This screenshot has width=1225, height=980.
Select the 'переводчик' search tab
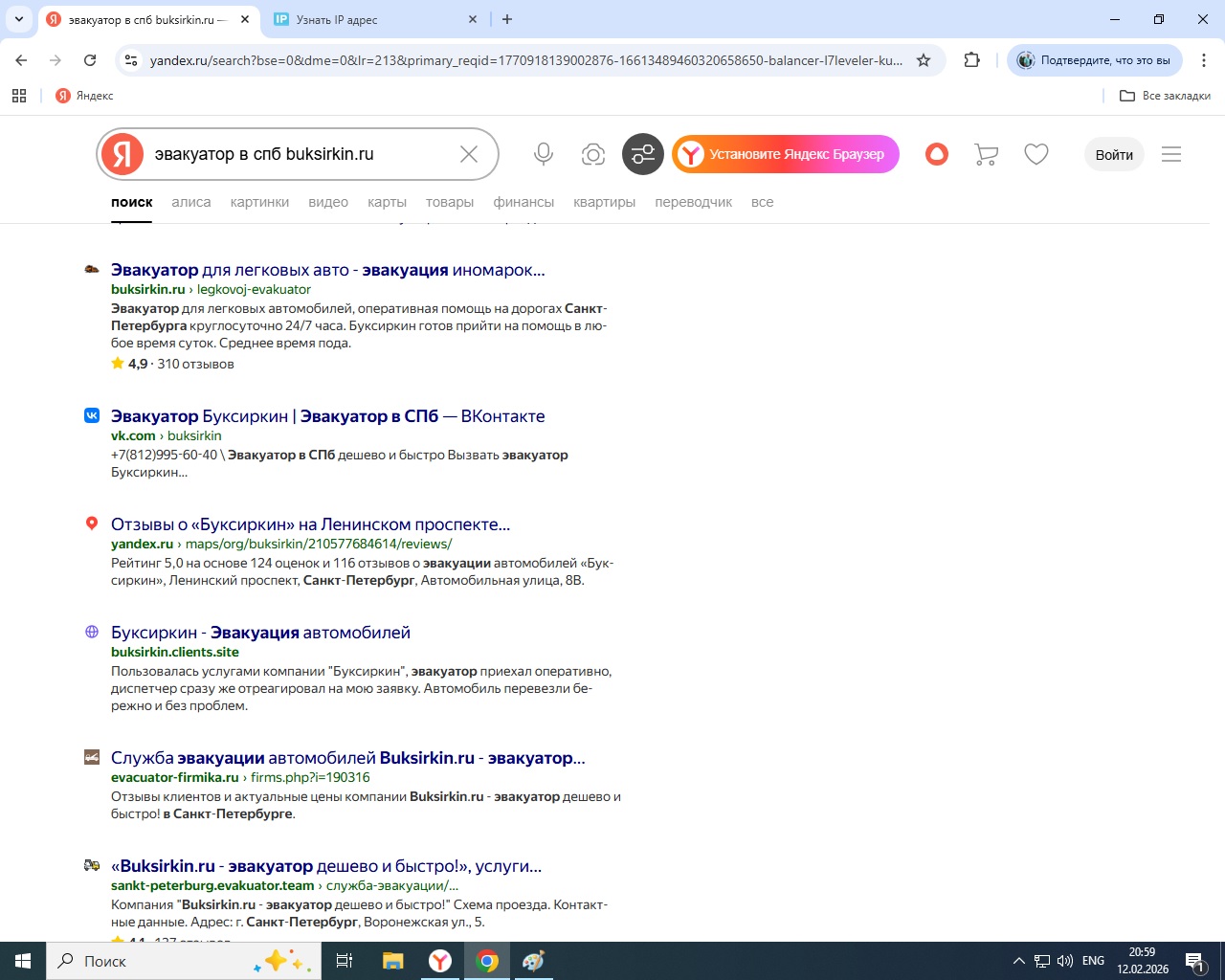tap(693, 202)
